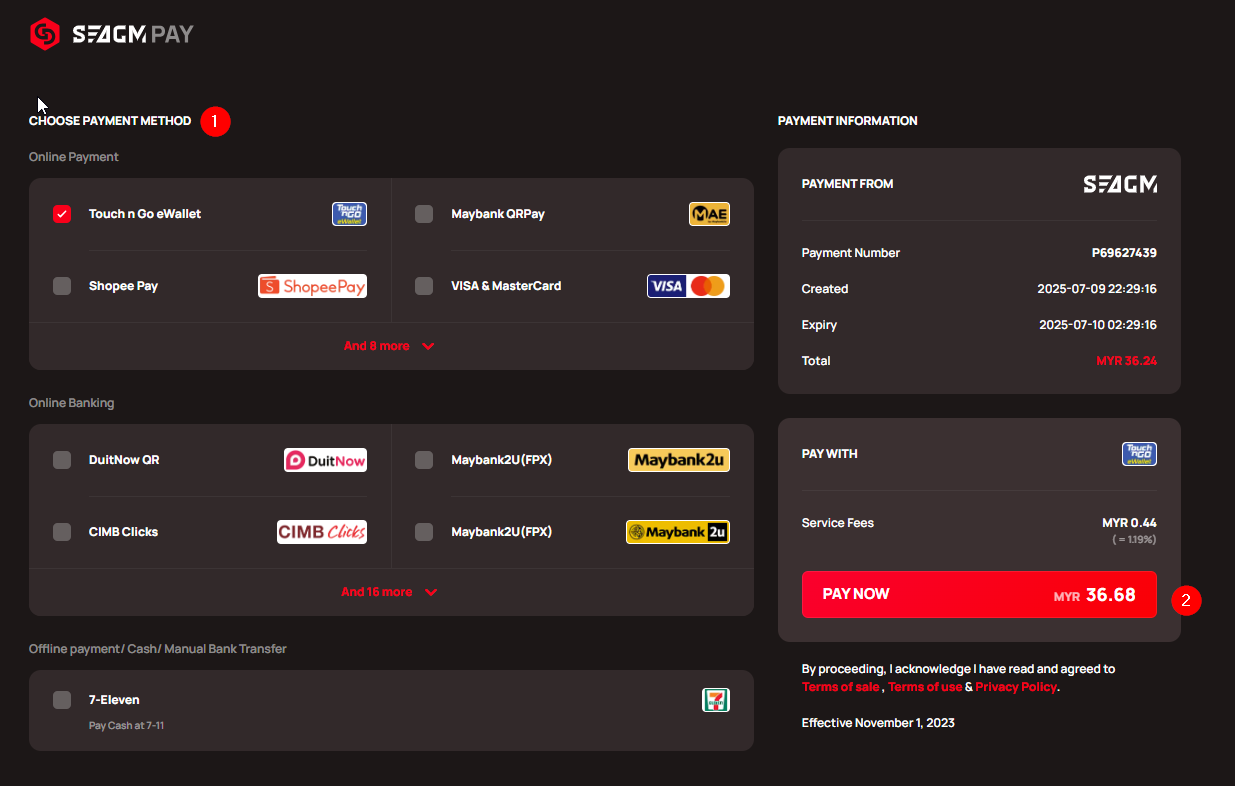The height and width of the screenshot is (786, 1235).
Task: Select the Maybank QRPay checkbox
Action: point(424,214)
